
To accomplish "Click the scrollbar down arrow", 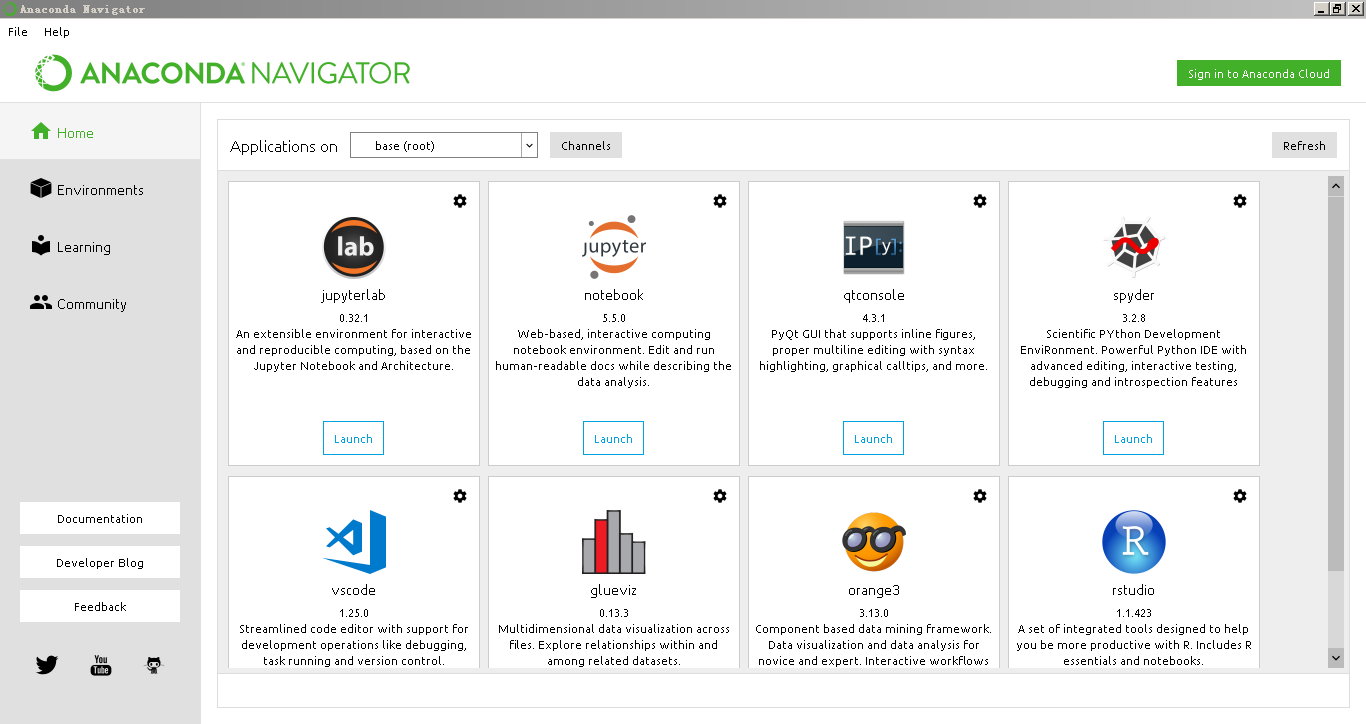I will [1336, 657].
